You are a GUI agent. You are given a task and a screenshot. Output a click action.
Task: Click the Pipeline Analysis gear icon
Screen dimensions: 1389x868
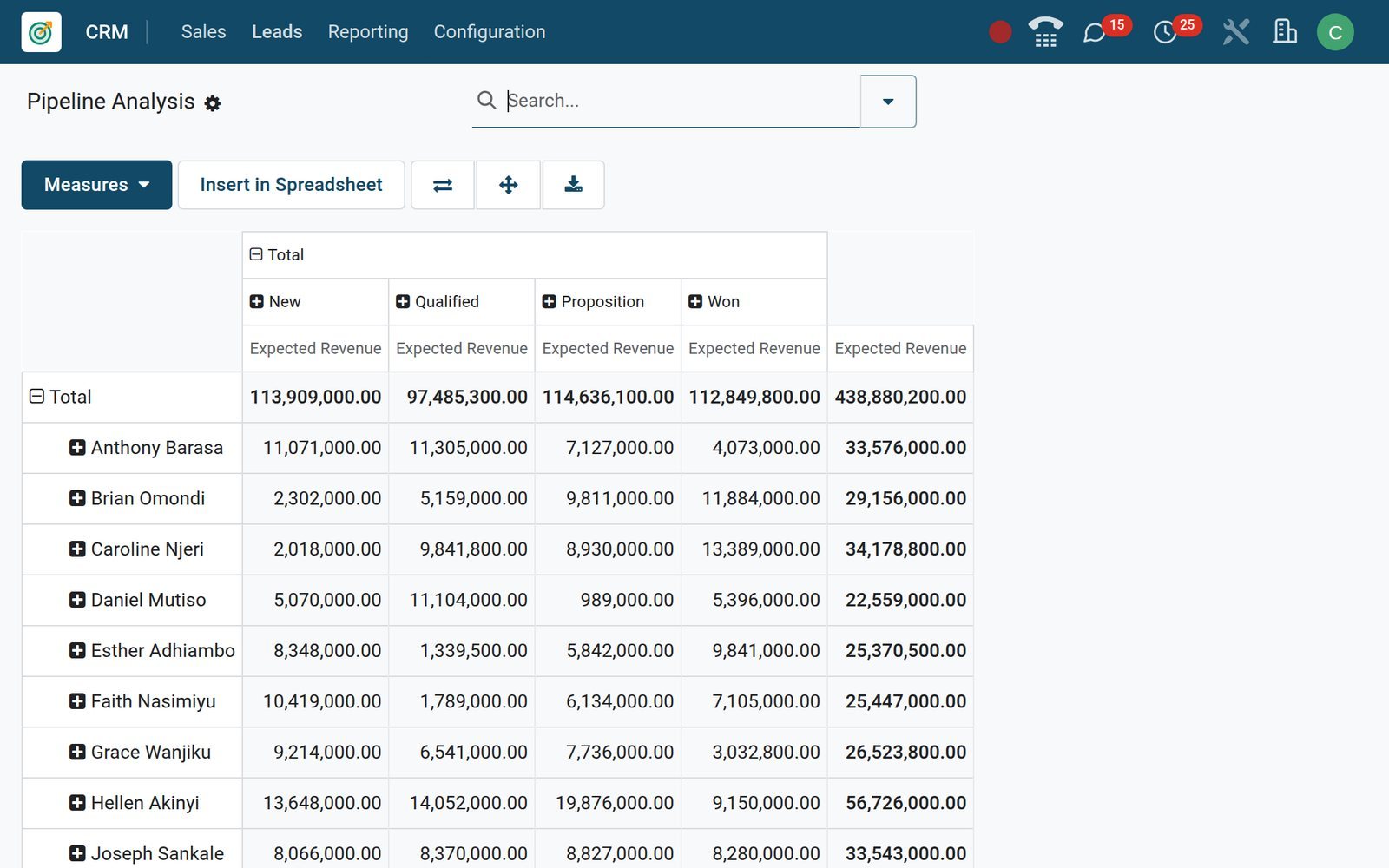(x=213, y=103)
